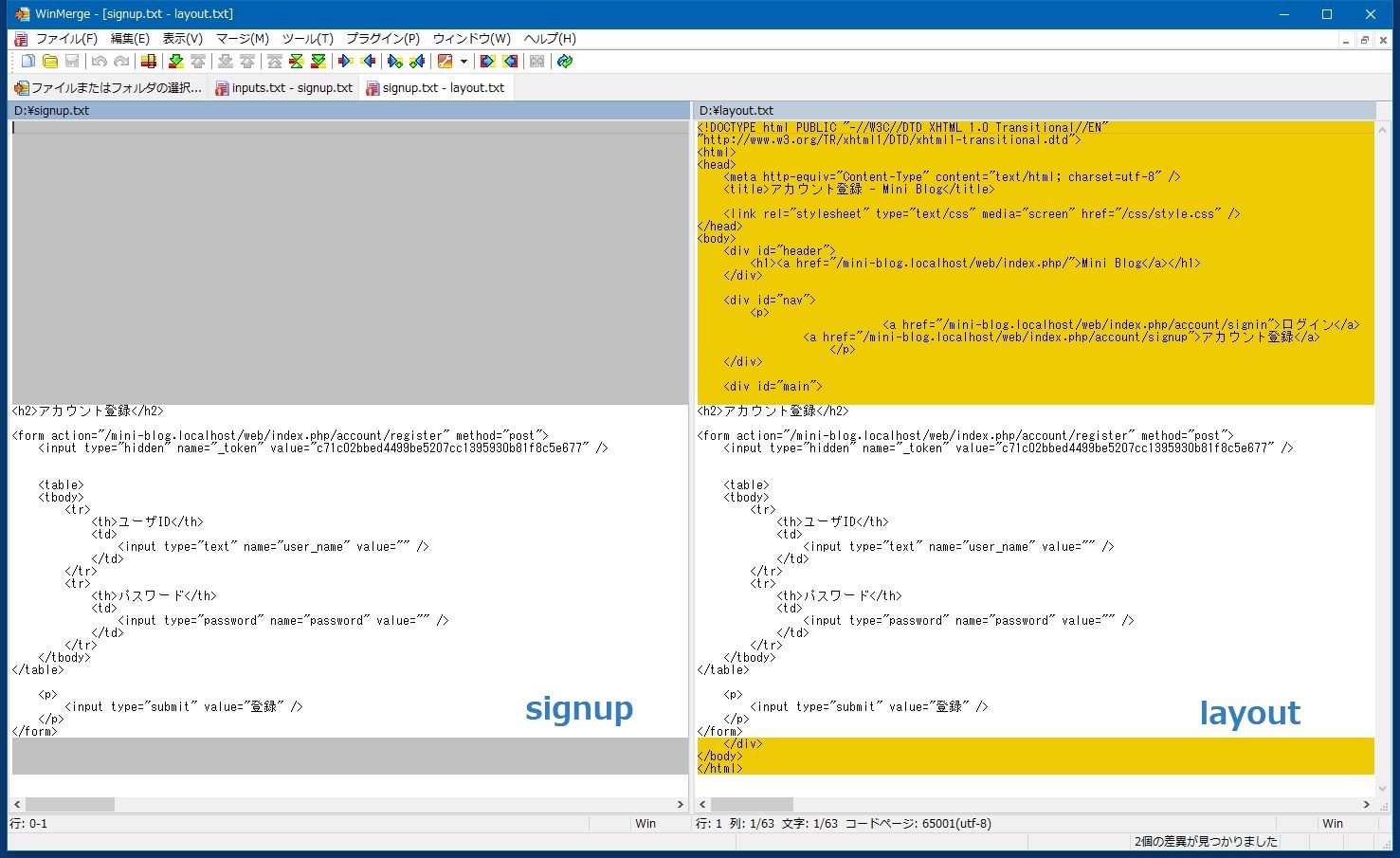Click Copy all to right icon
The height and width of the screenshot is (858, 1400).
pyautogui.click(x=487, y=62)
